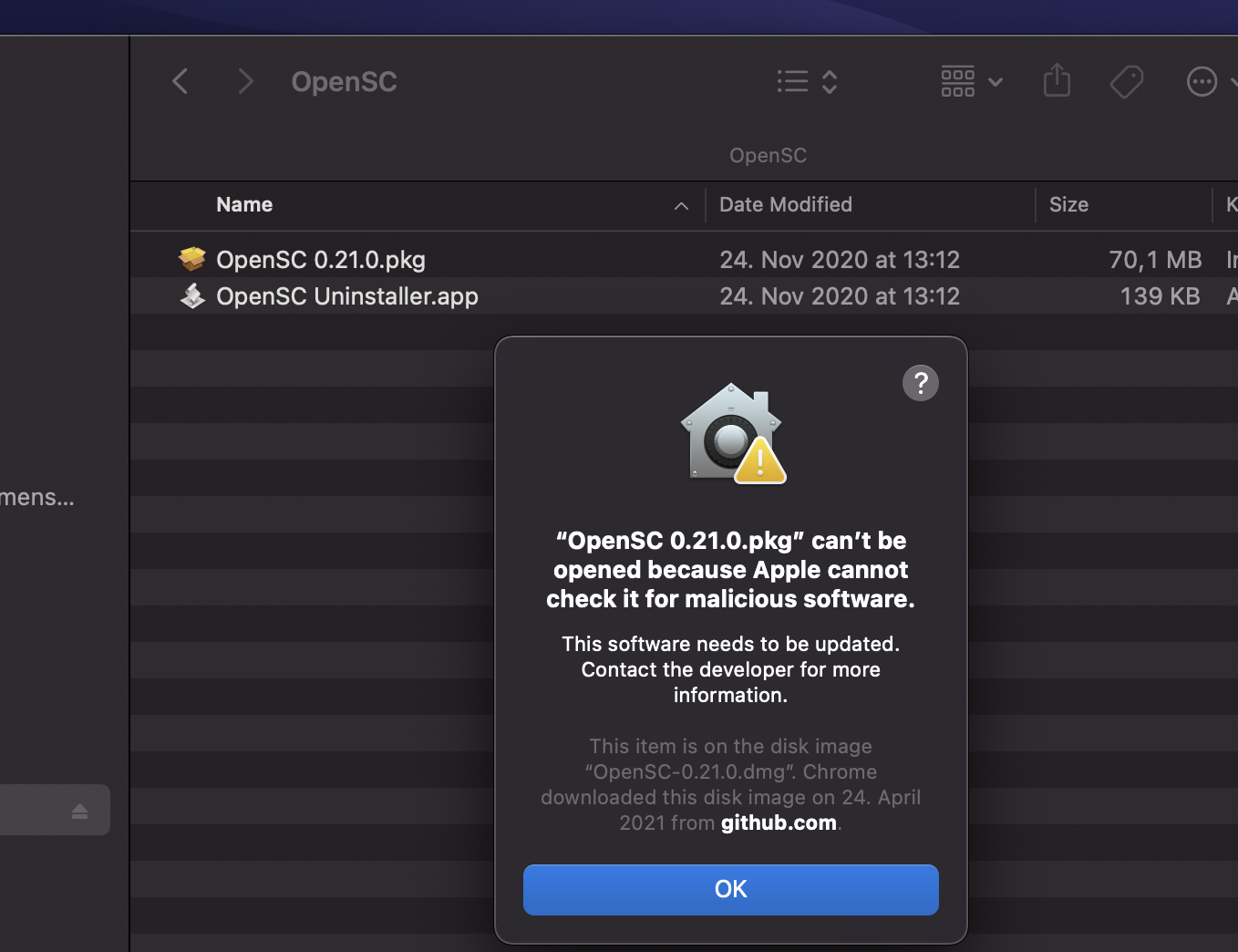Screen dimensions: 1238x952
Task: Open the view options dropdown next to grid icon
Action: (x=996, y=82)
